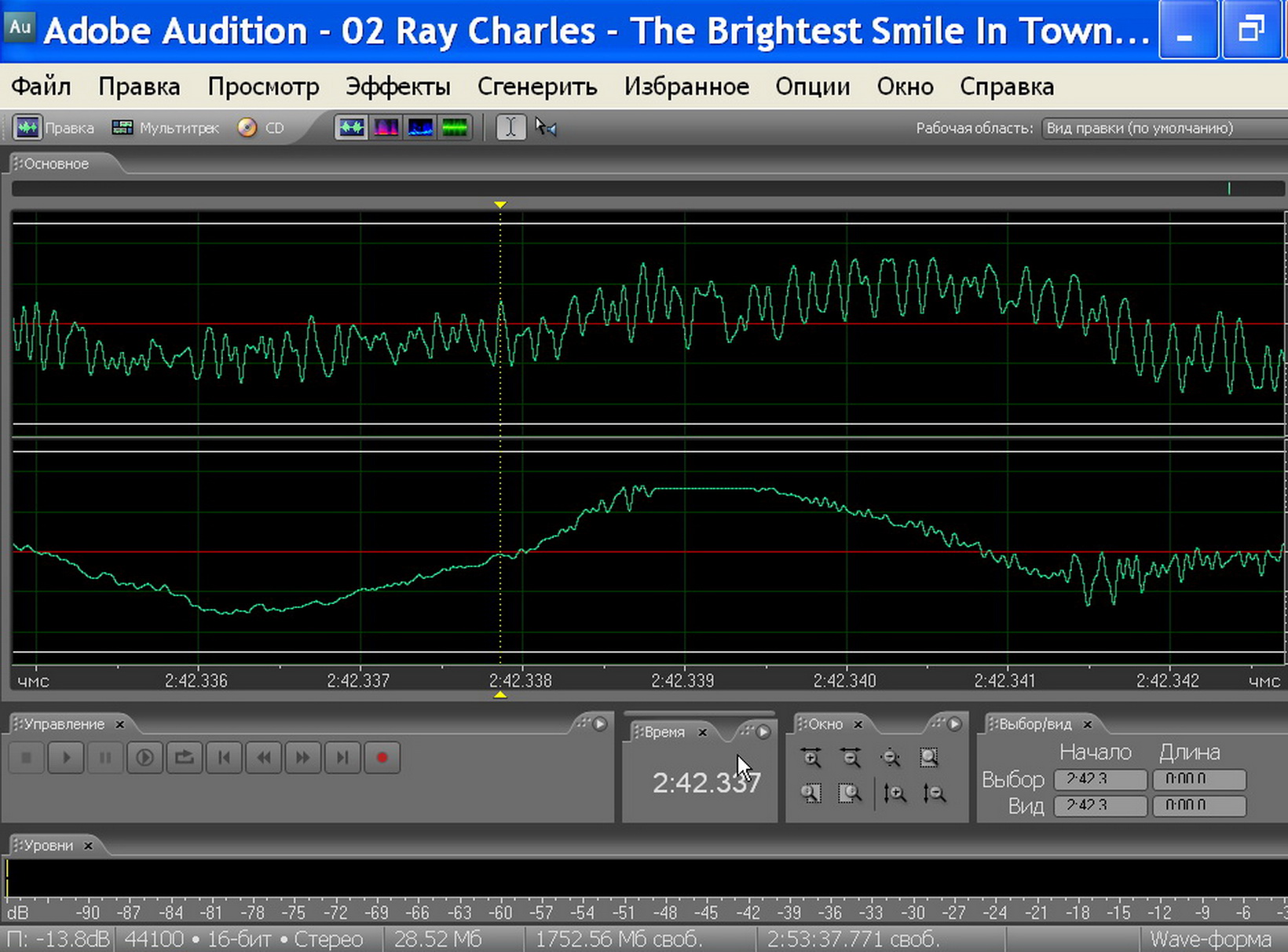
Task: Click the 2:42.337 time display
Action: (706, 782)
